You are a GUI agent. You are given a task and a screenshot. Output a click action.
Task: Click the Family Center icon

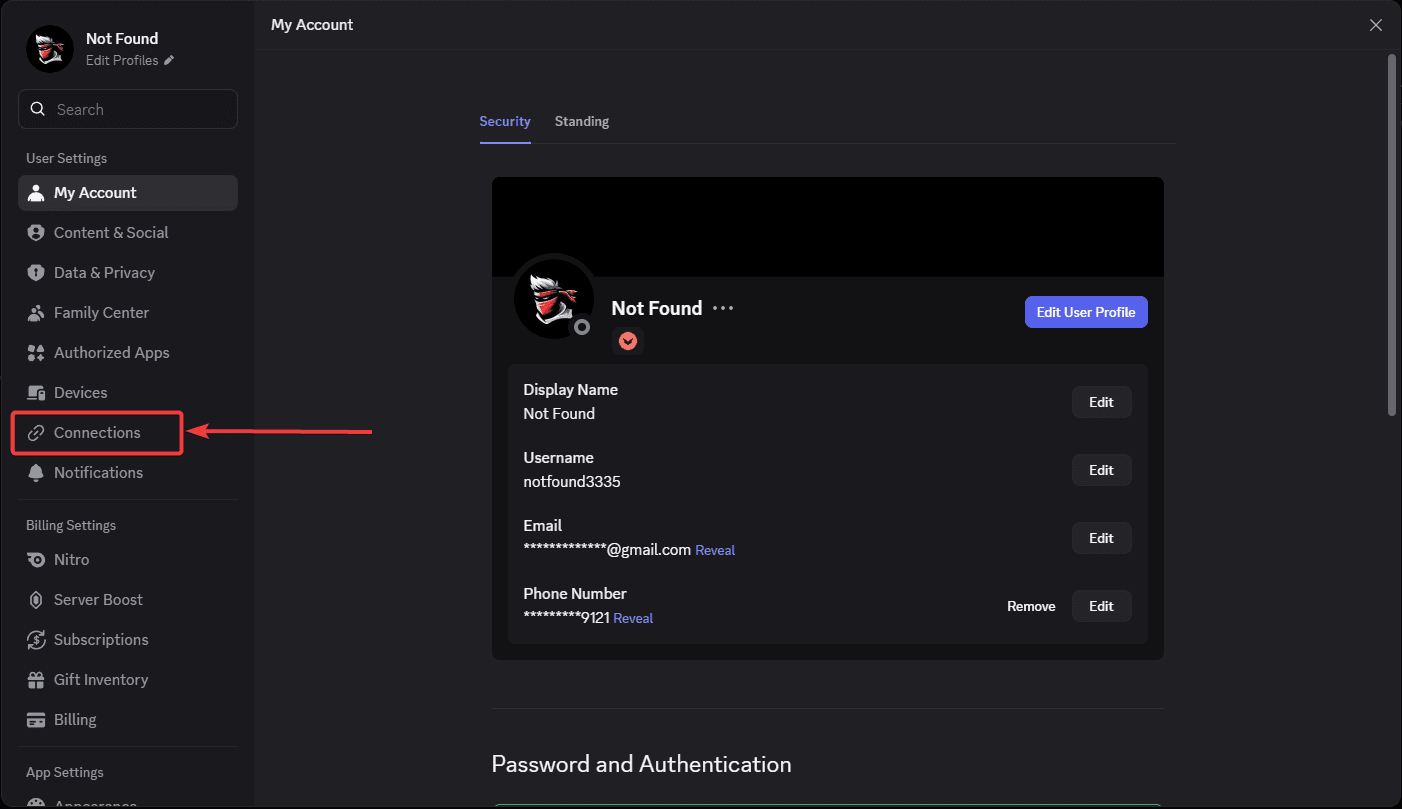[x=36, y=313]
